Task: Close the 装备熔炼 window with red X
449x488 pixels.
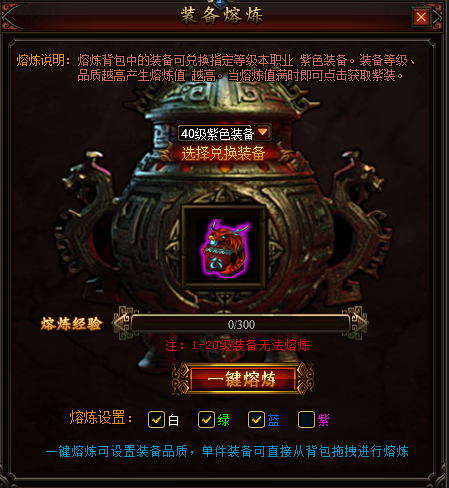Action: point(421,16)
